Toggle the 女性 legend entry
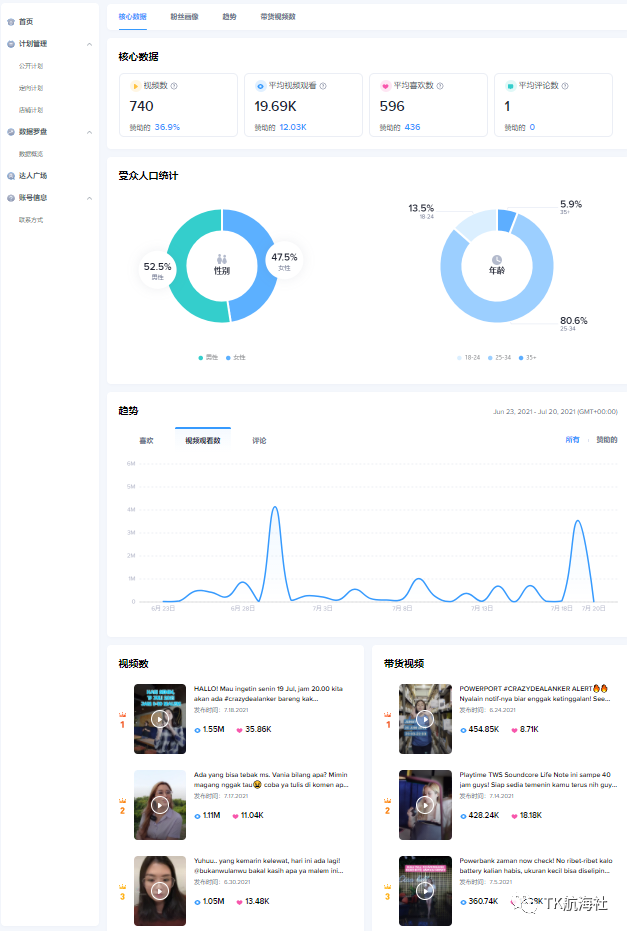Image resolution: width=627 pixels, height=931 pixels. [236, 357]
